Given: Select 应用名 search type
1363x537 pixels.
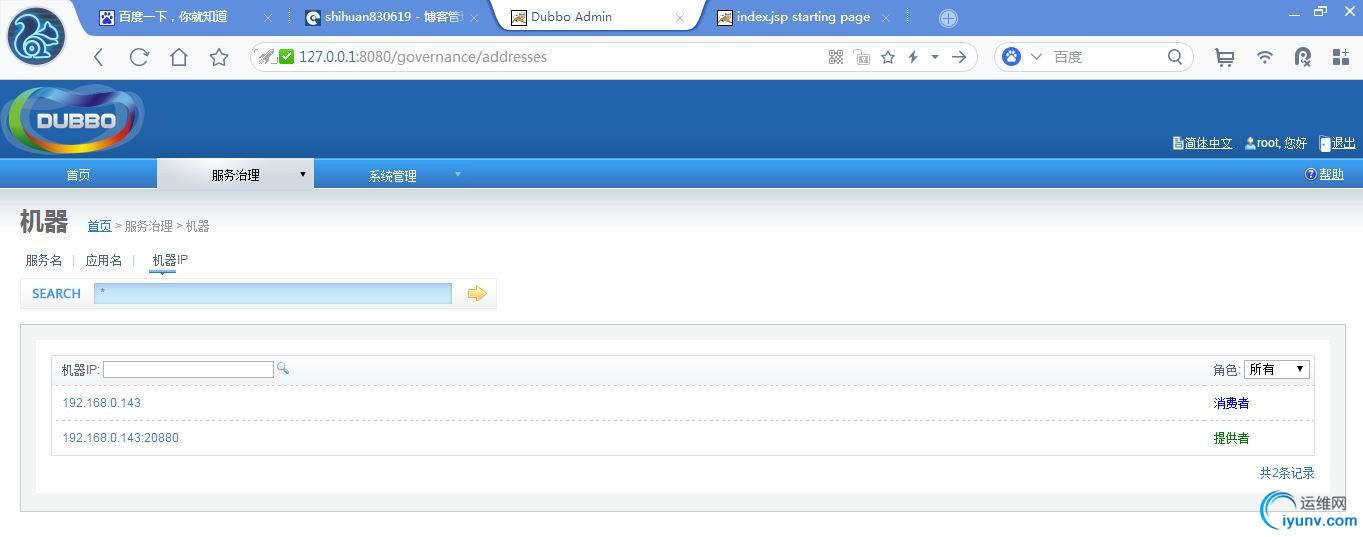Looking at the screenshot, I should [x=104, y=260].
